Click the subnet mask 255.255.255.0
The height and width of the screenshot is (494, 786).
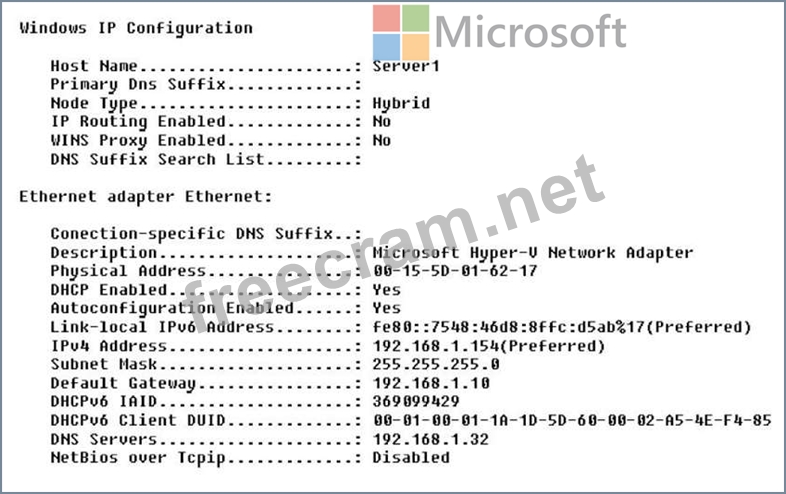click(436, 365)
